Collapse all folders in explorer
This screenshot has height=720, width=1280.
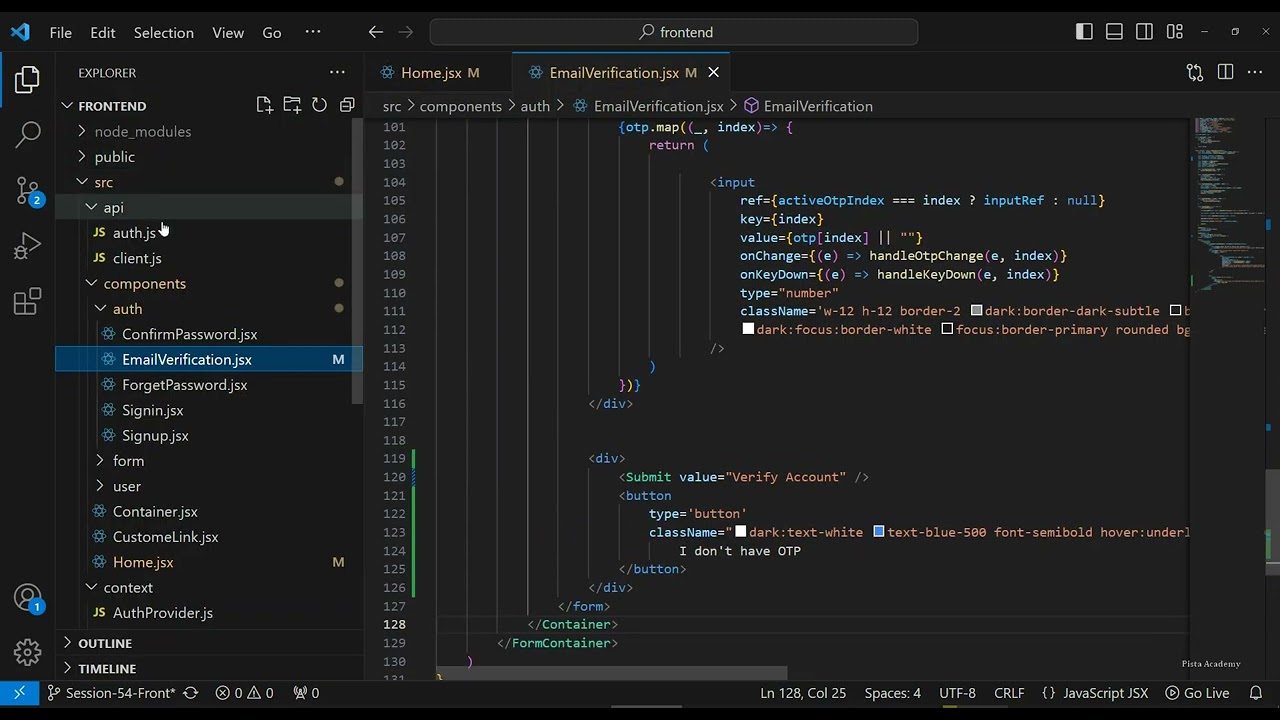[x=347, y=105]
